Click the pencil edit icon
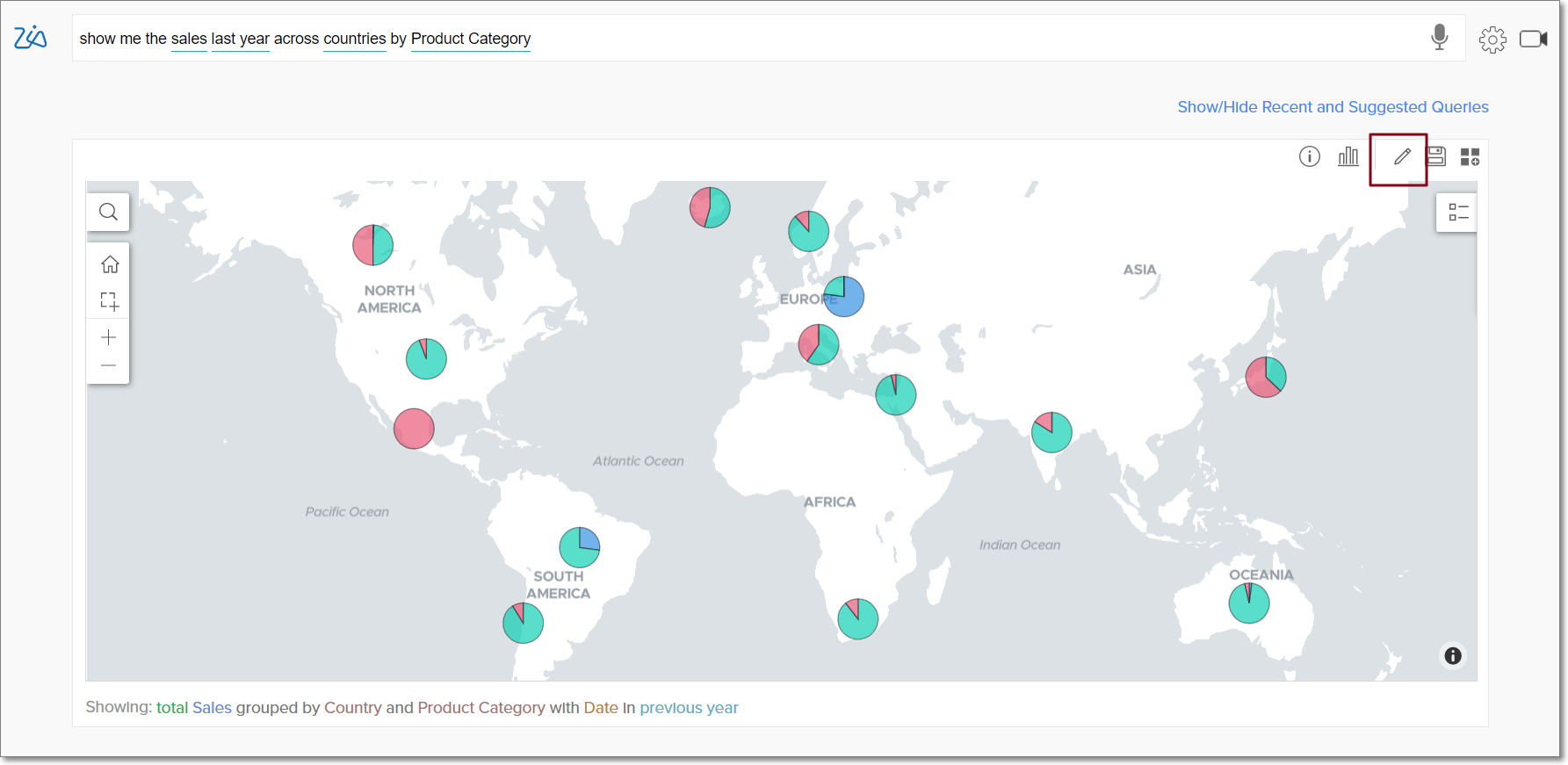 pos(1402,157)
